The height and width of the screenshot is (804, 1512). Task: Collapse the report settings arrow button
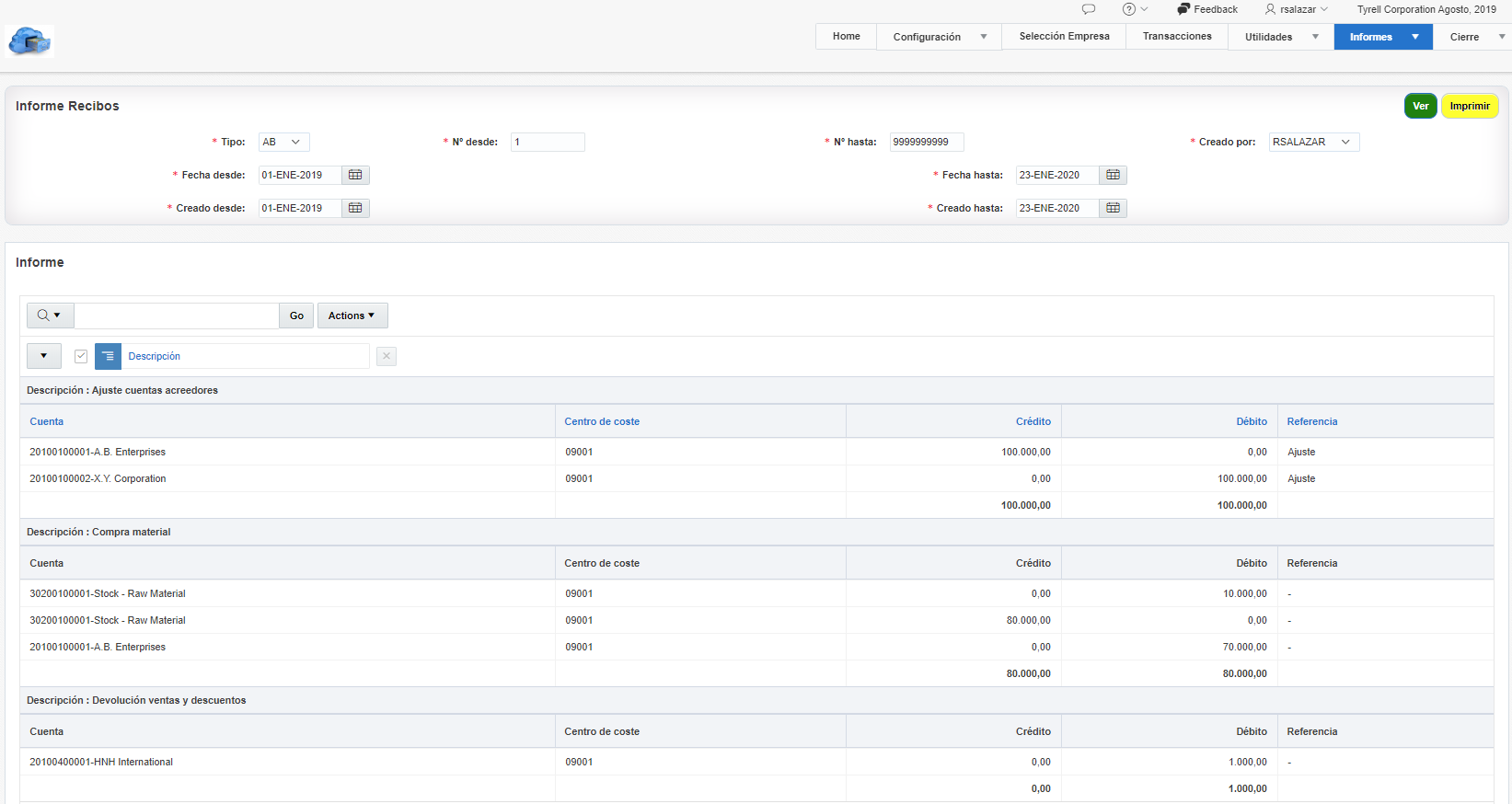[x=44, y=356]
